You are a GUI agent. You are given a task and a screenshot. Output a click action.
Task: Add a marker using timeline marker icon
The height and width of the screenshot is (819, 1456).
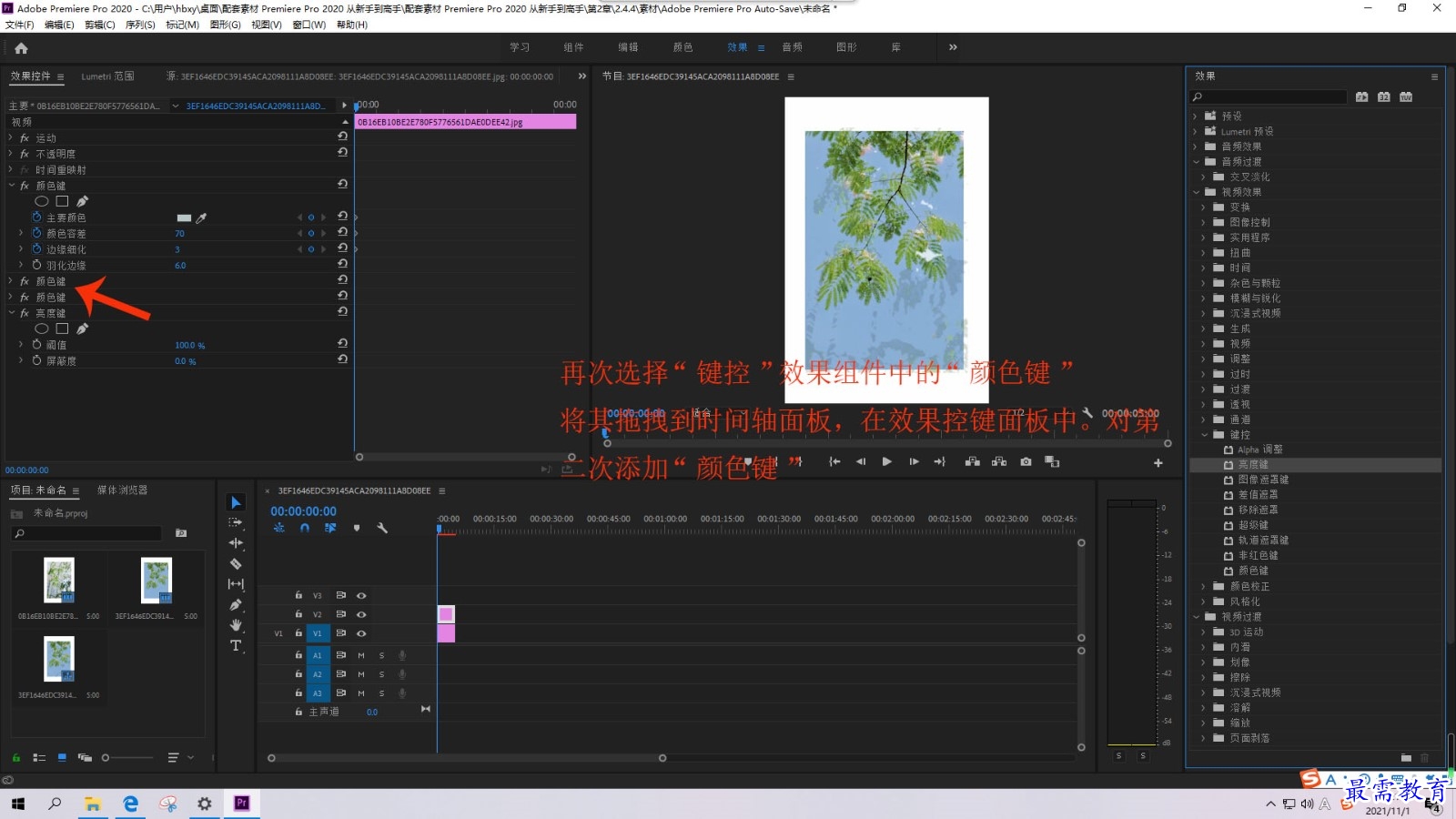coord(357,528)
